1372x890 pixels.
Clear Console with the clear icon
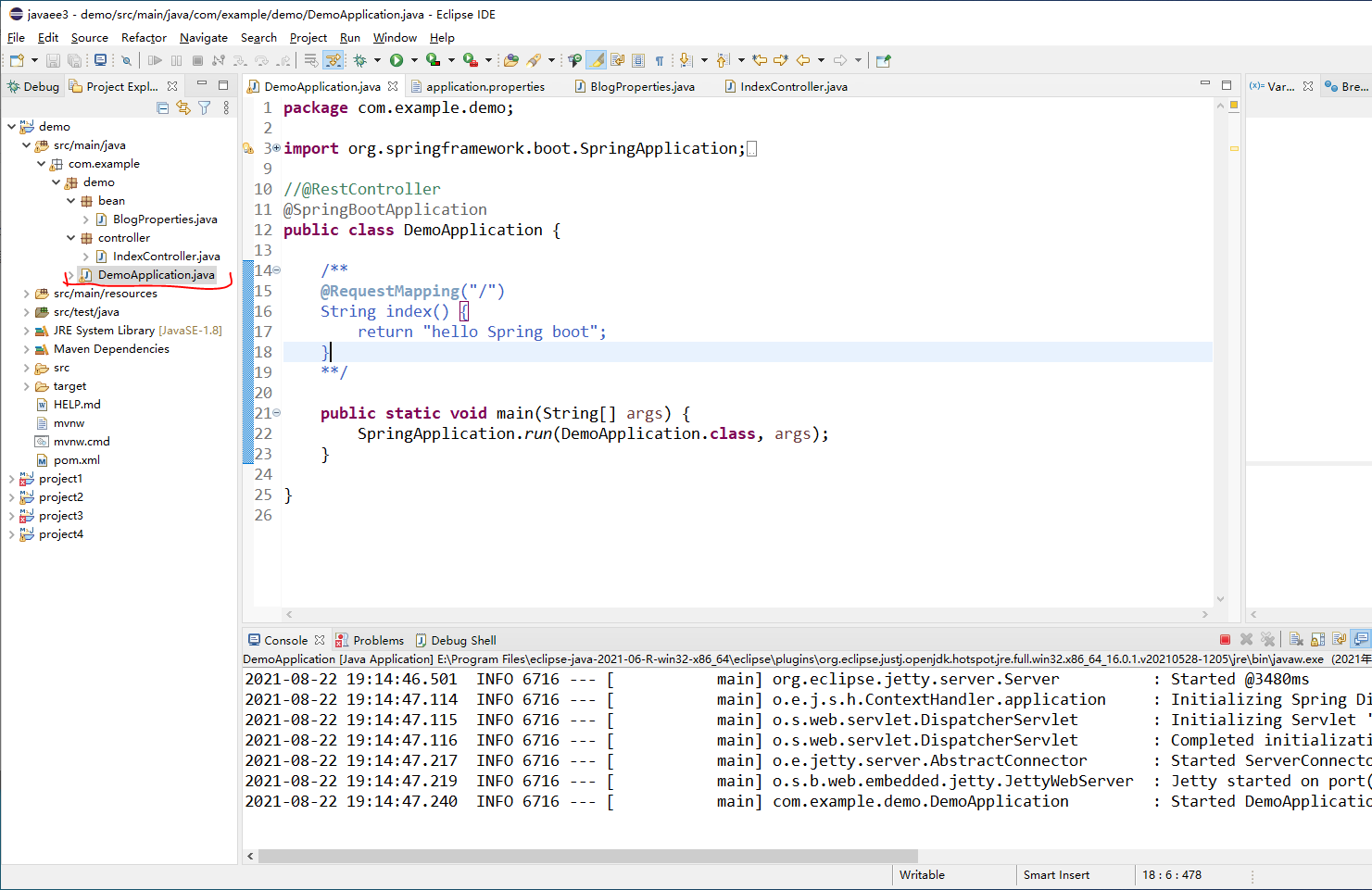tap(1296, 639)
